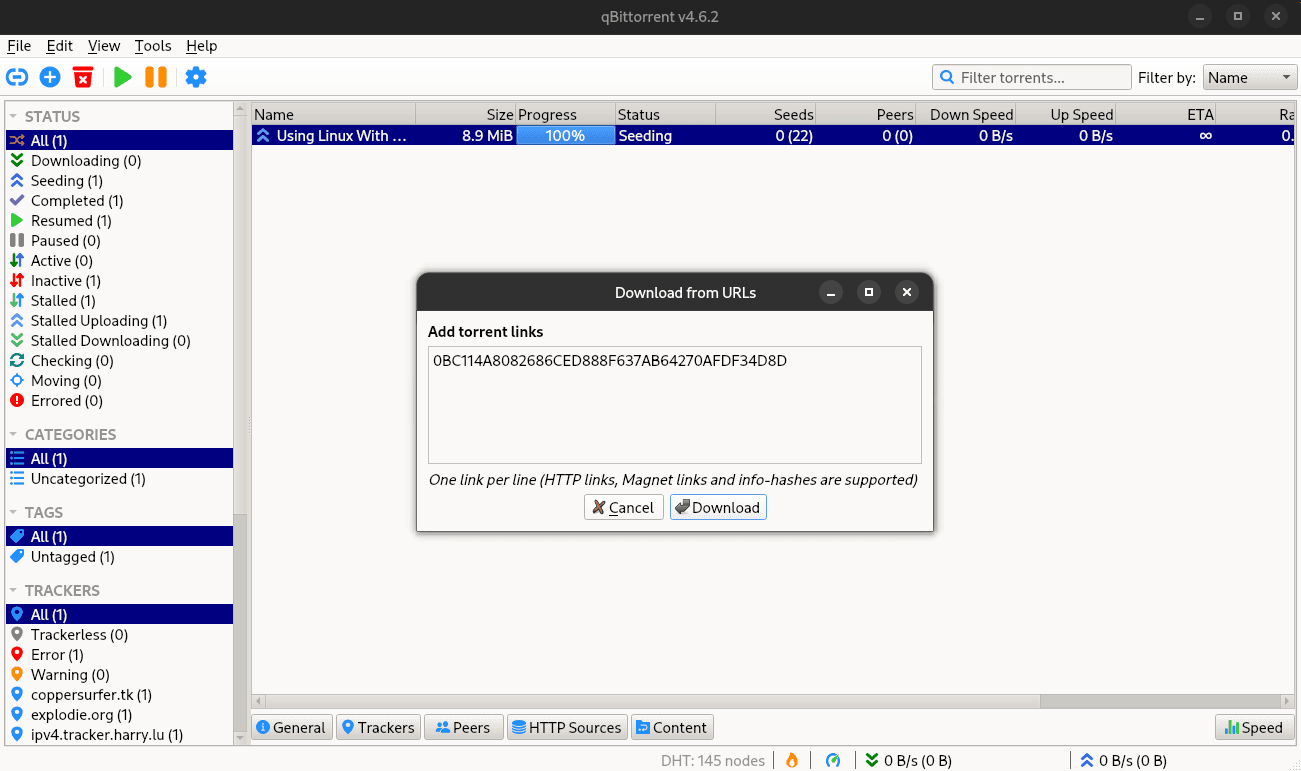
Task: Click the DHT: 145 nodes status text
Action: point(713,761)
